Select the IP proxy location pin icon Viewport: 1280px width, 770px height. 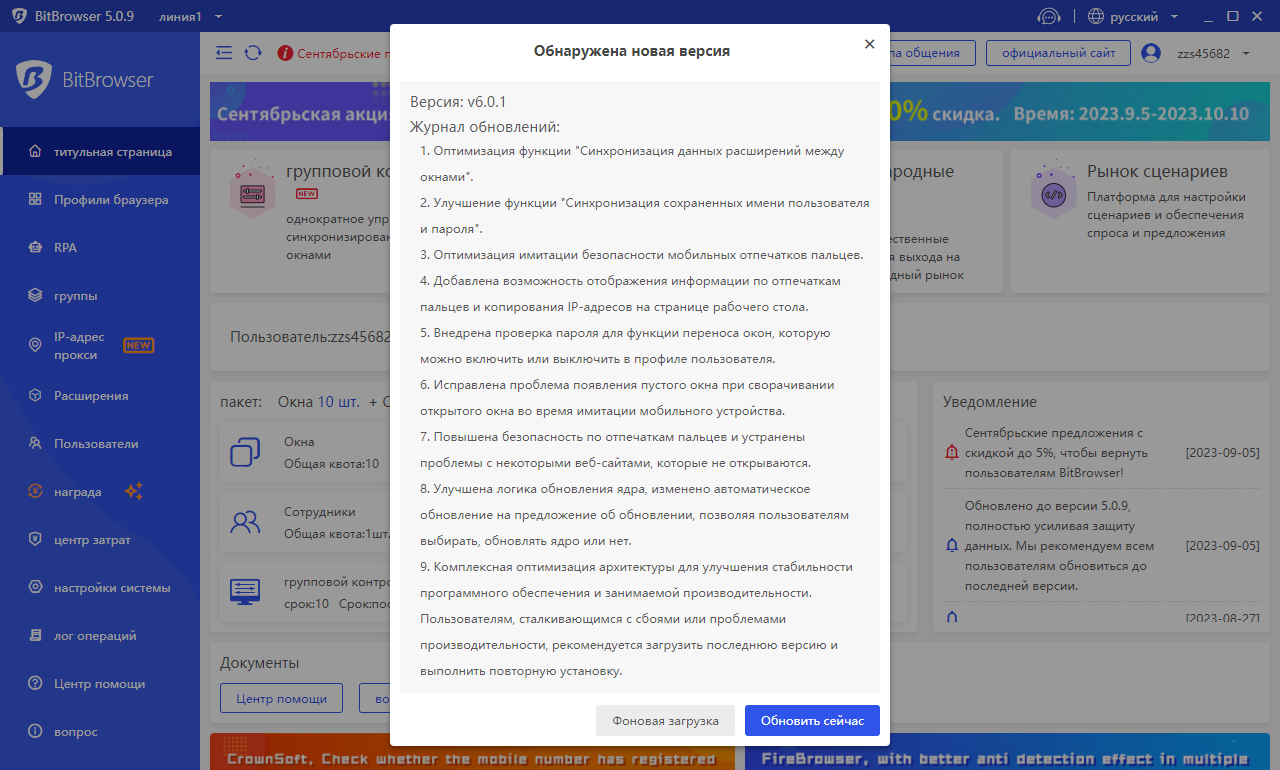(x=35, y=346)
